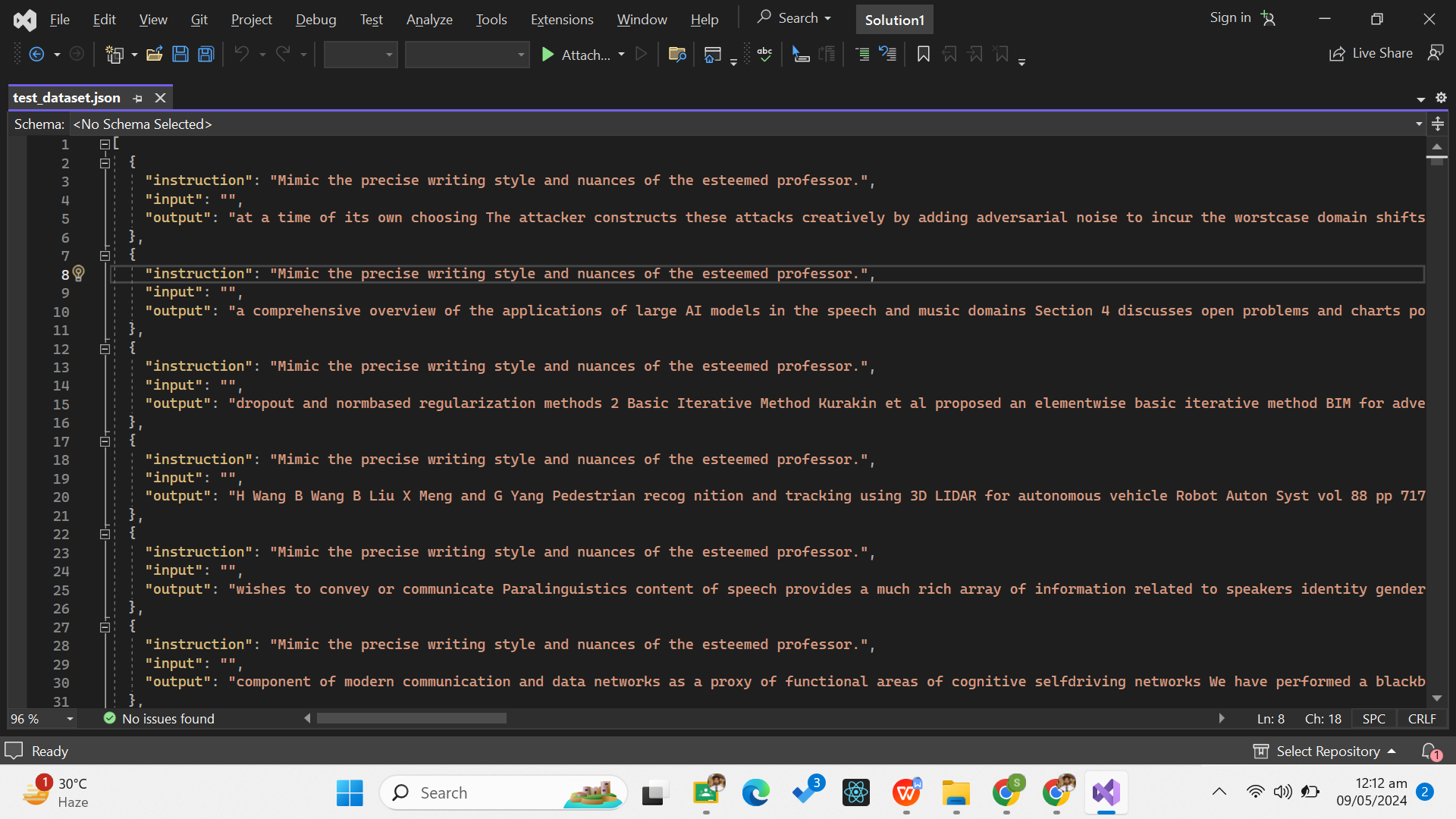Click the spell checker abc icon
Image resolution: width=1456 pixels, height=819 pixels.
pos(764,54)
